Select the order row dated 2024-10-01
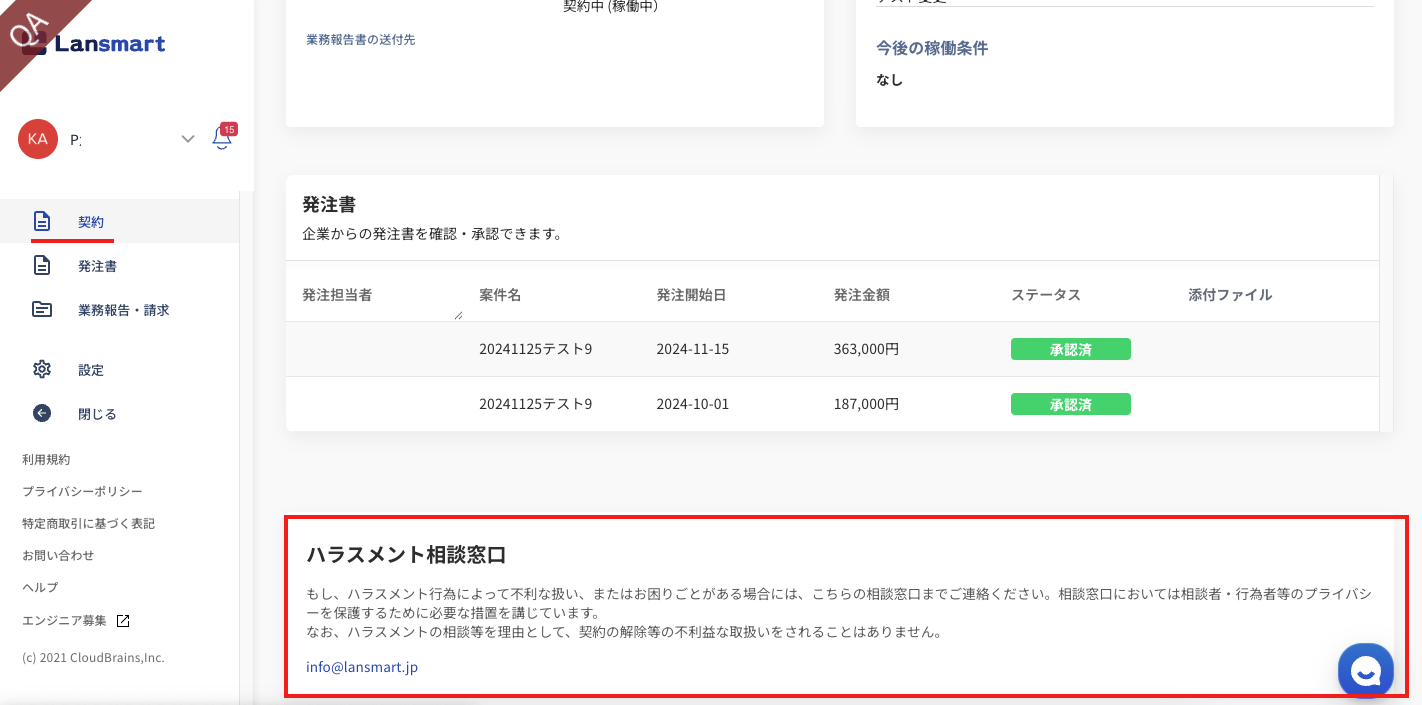 coord(692,404)
